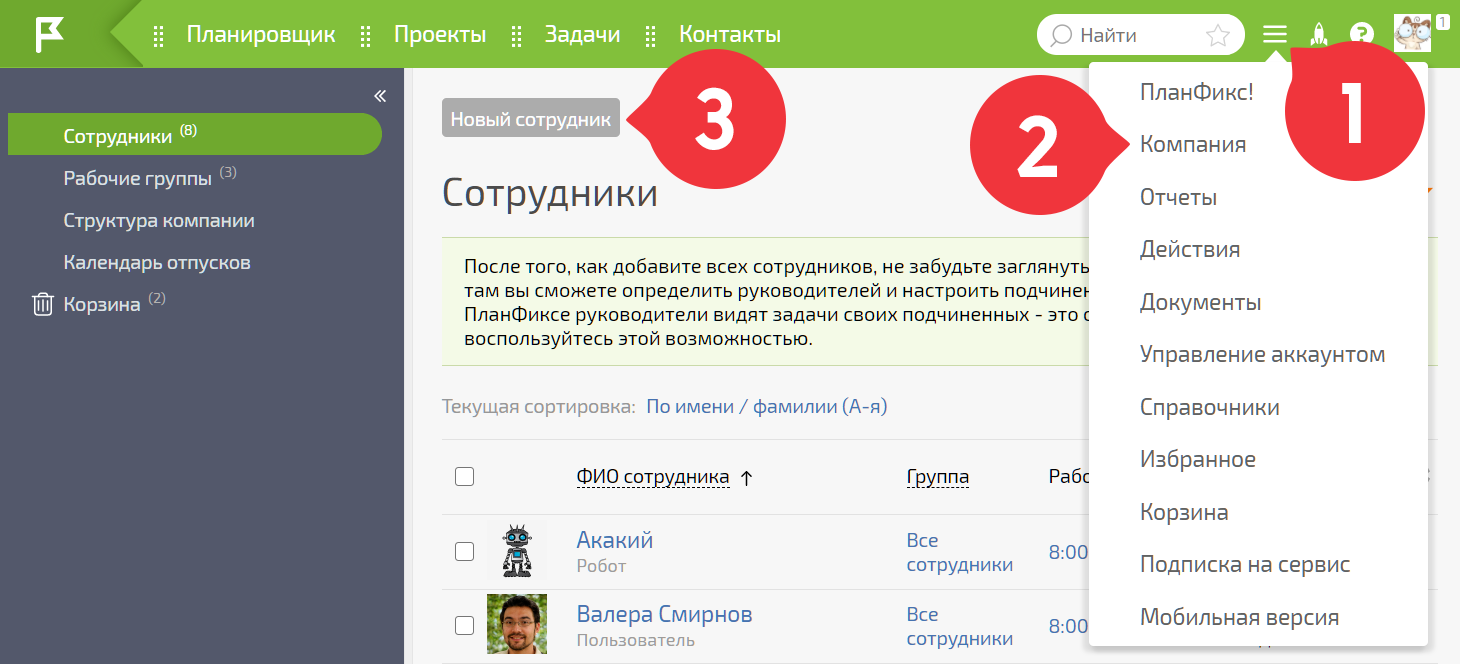Click the rocket icon in header
Screen dimensions: 1460x664
click(1319, 35)
